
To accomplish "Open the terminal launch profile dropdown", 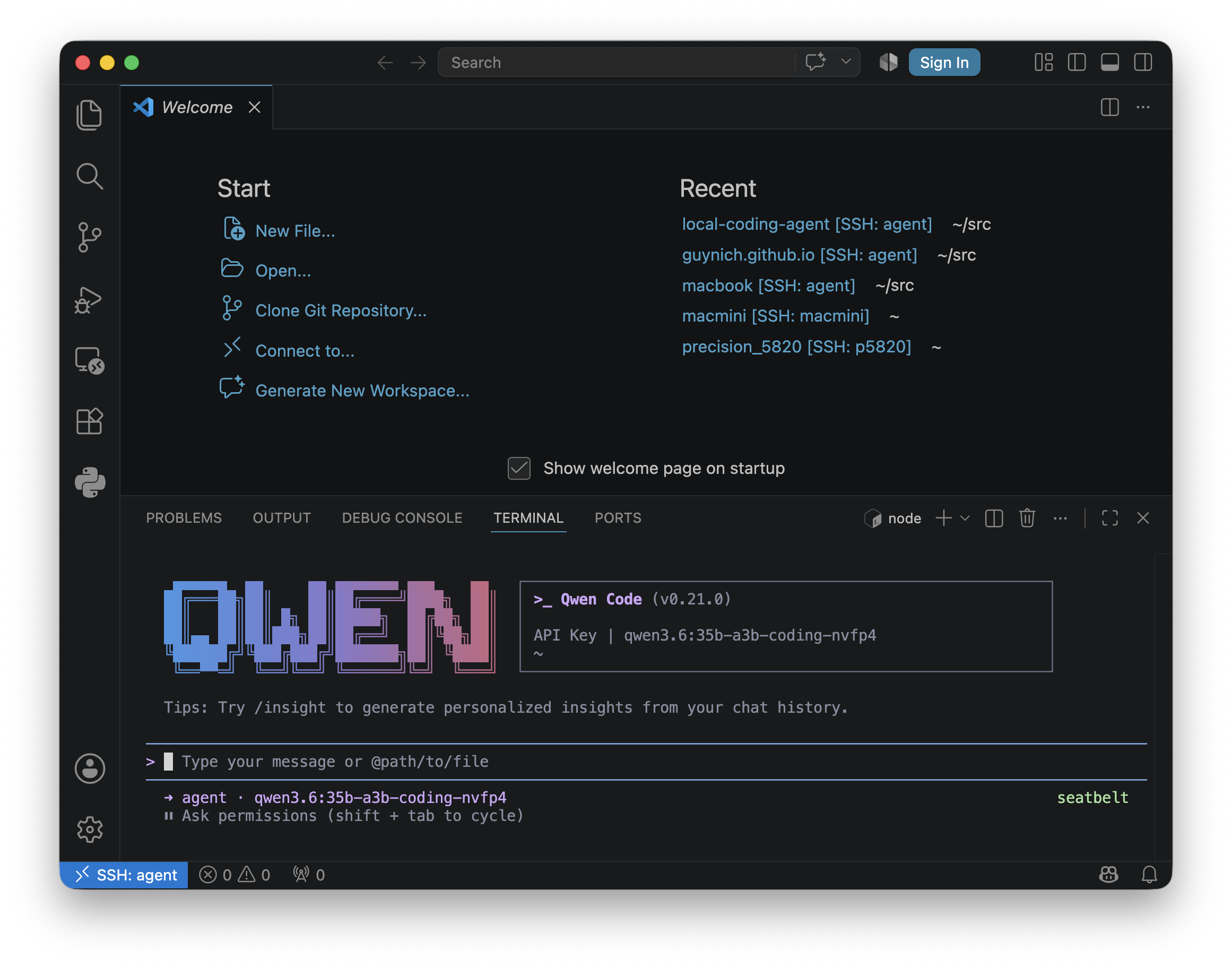I will (x=965, y=518).
